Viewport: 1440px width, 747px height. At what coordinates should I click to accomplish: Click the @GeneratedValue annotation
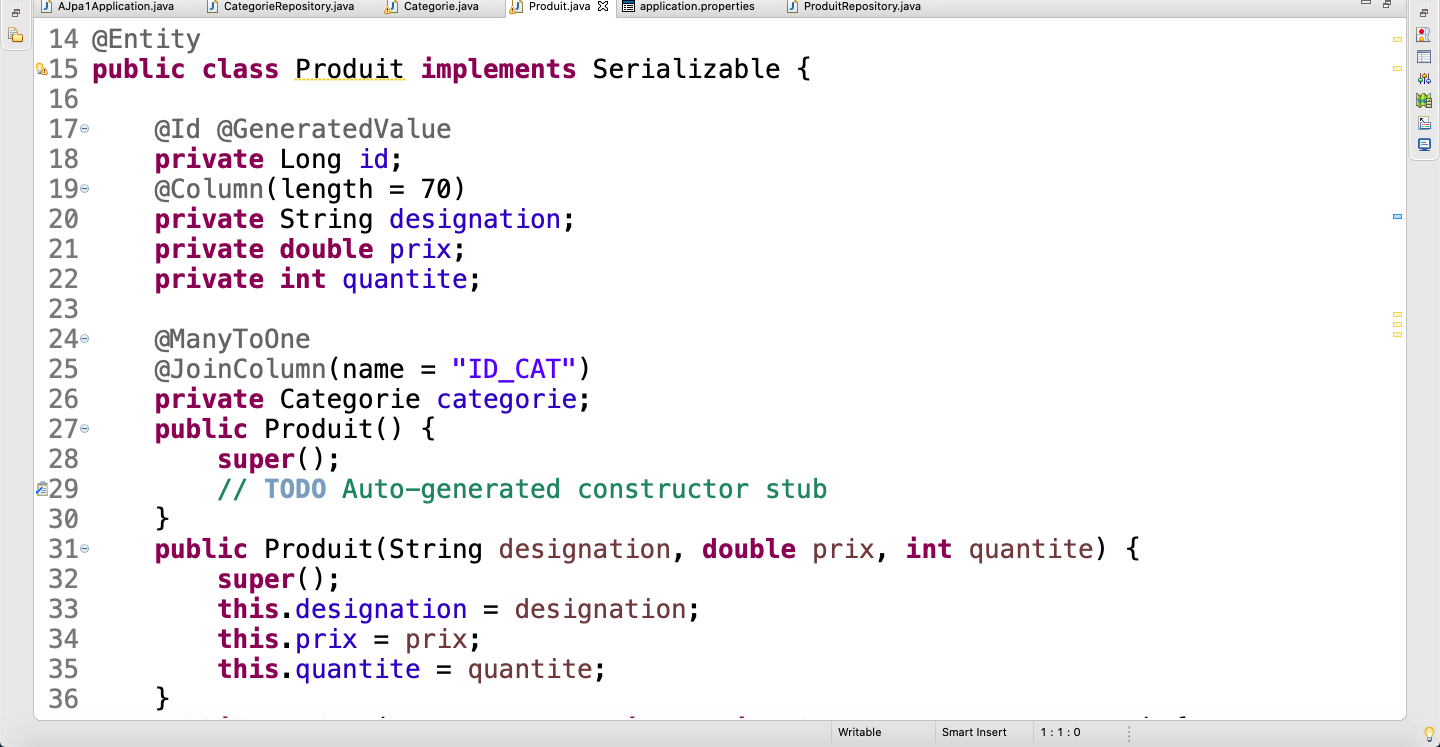tap(334, 129)
